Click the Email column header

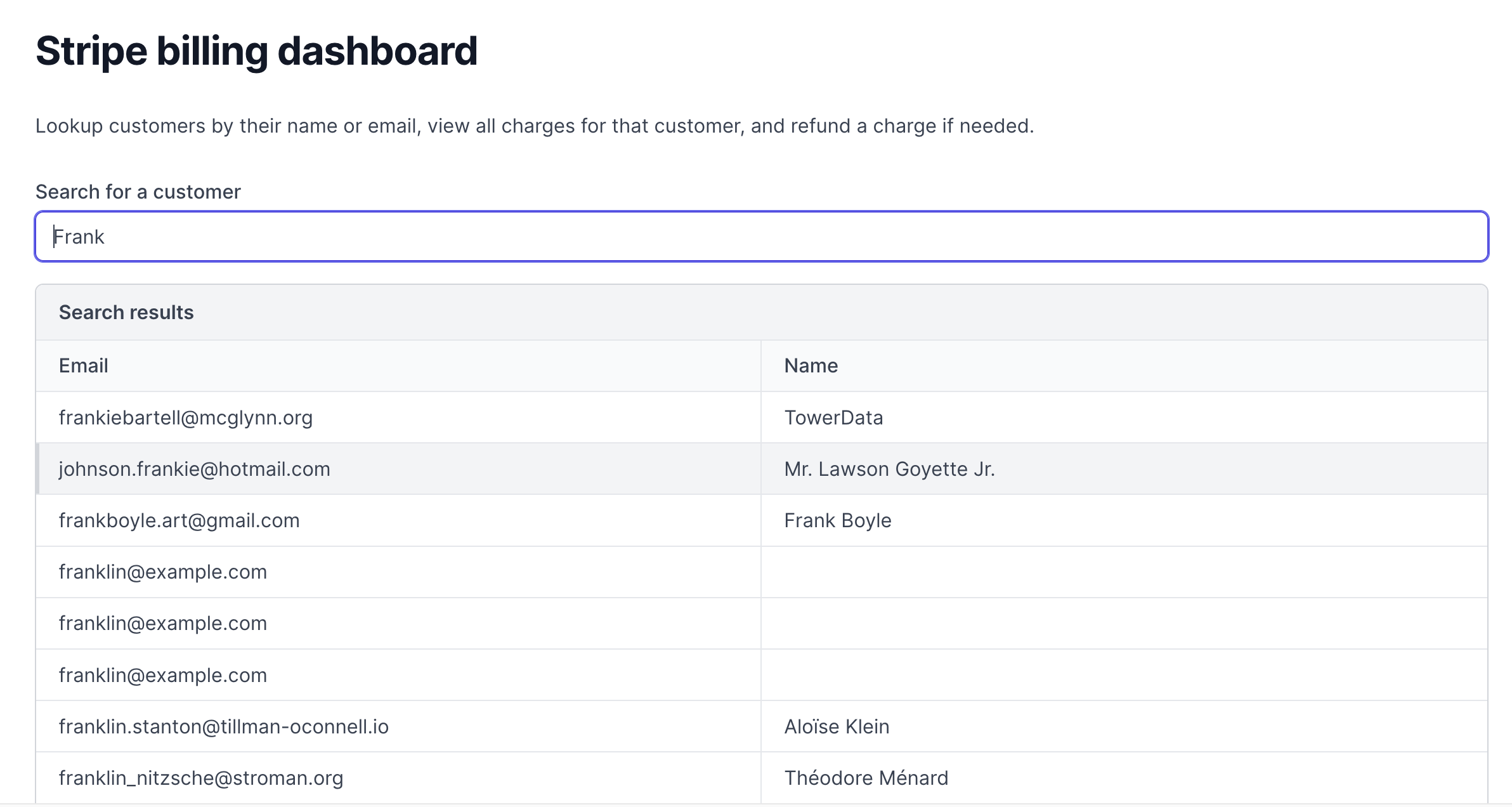click(84, 365)
